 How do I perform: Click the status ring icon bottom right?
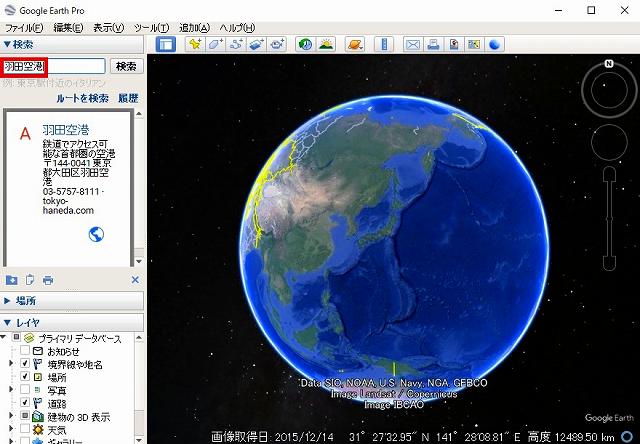point(627,437)
